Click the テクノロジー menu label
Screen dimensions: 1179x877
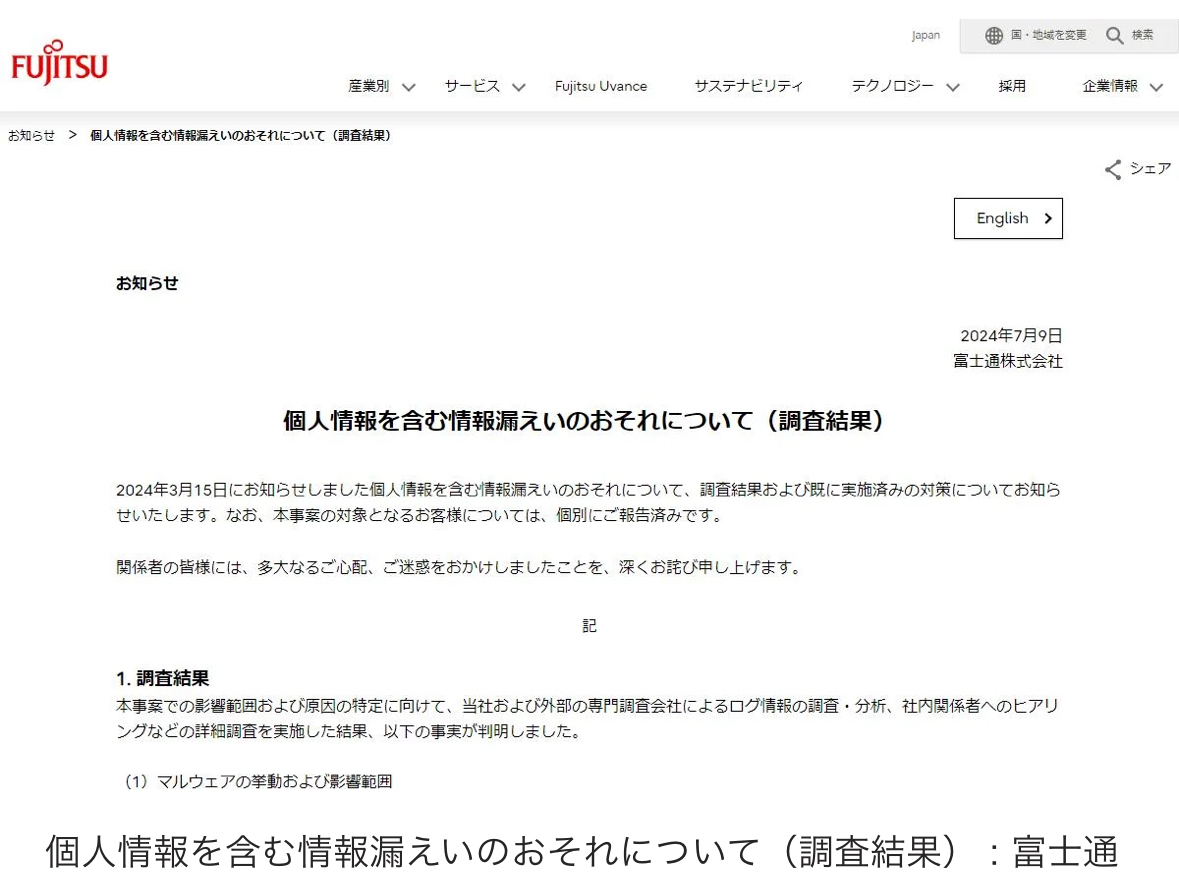click(892, 86)
